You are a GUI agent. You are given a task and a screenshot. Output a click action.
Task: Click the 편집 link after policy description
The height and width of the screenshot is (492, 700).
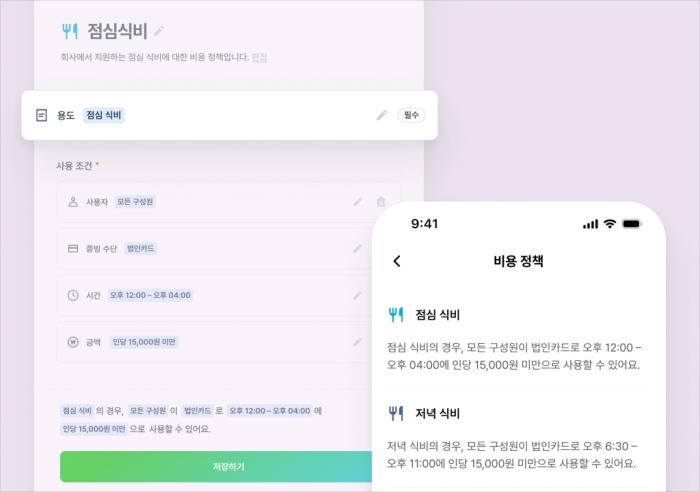[x=259, y=57]
